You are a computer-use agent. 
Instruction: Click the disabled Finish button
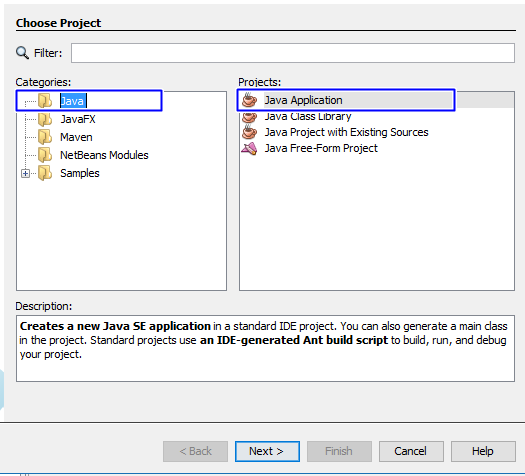(x=339, y=451)
